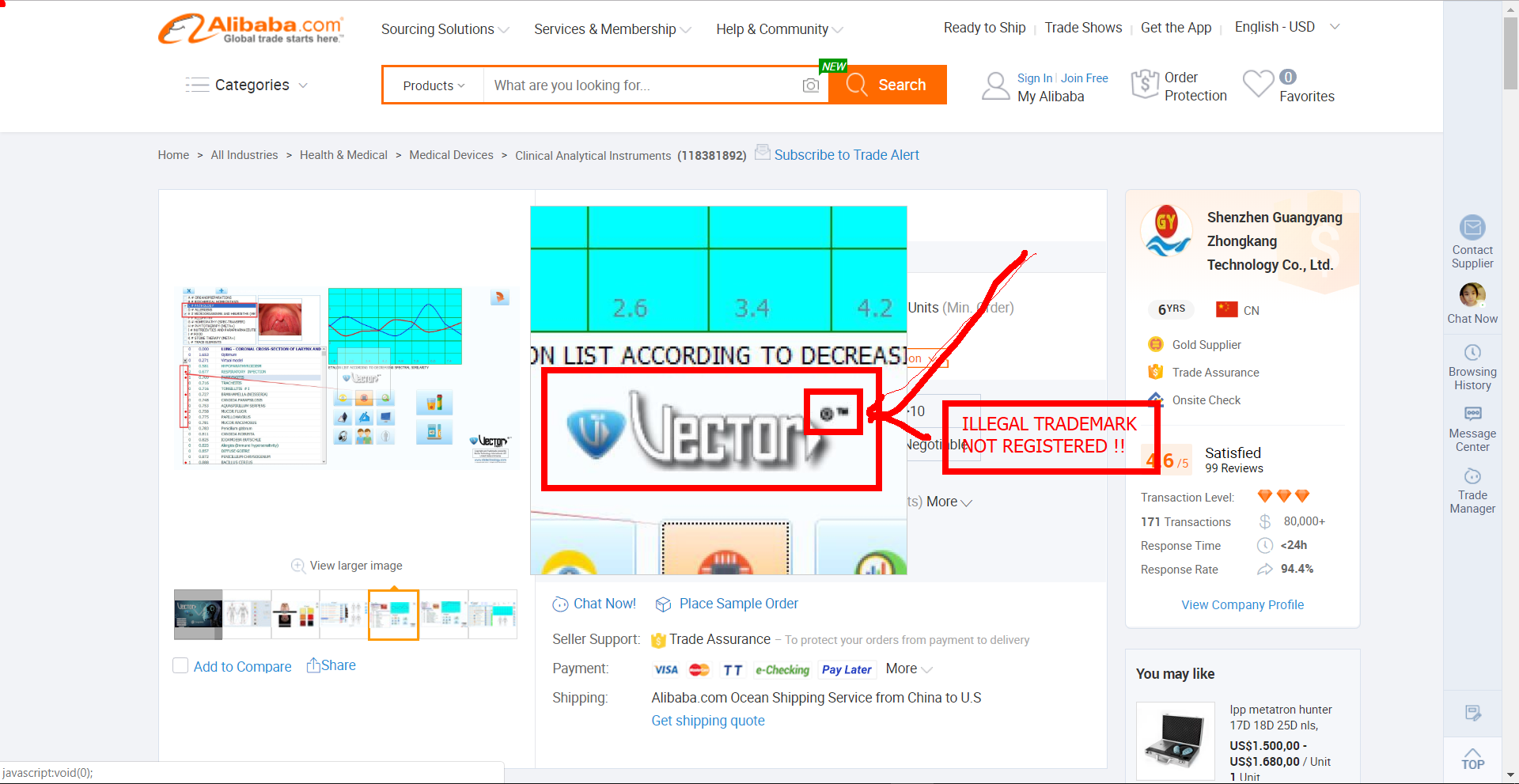Click the camera image search icon
The image size is (1519, 784).
point(810,85)
